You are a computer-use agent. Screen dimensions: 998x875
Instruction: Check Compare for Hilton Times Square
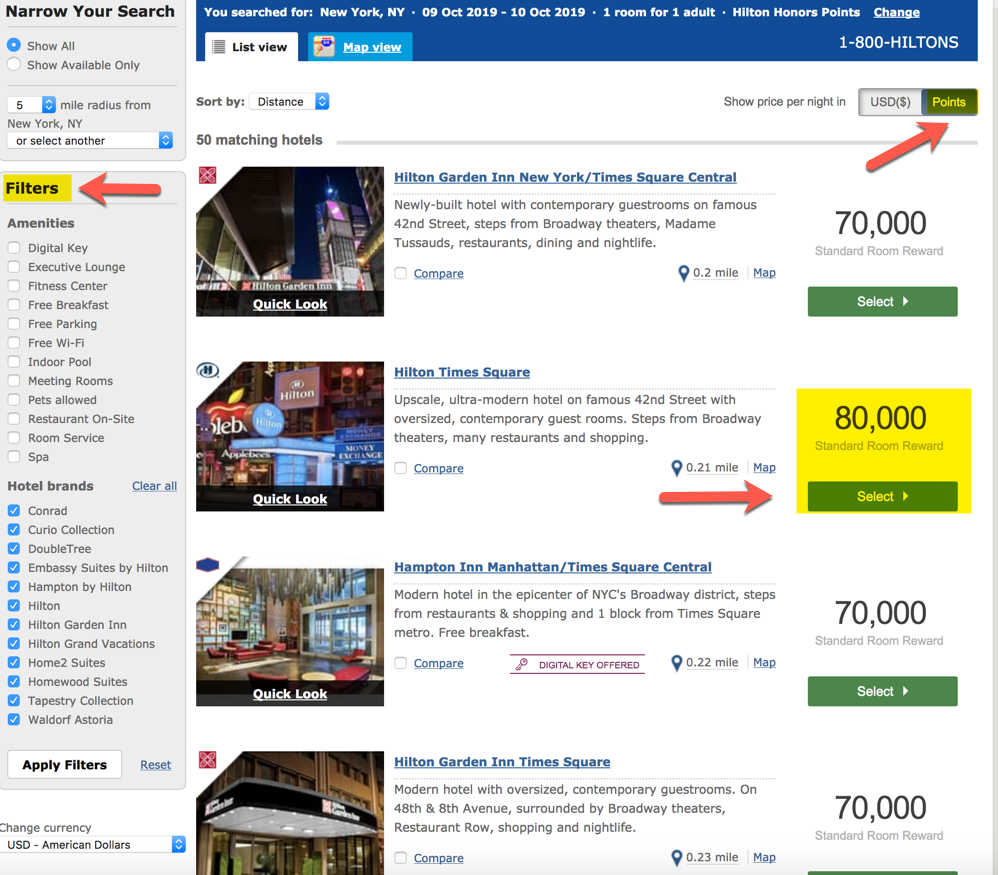coord(400,468)
